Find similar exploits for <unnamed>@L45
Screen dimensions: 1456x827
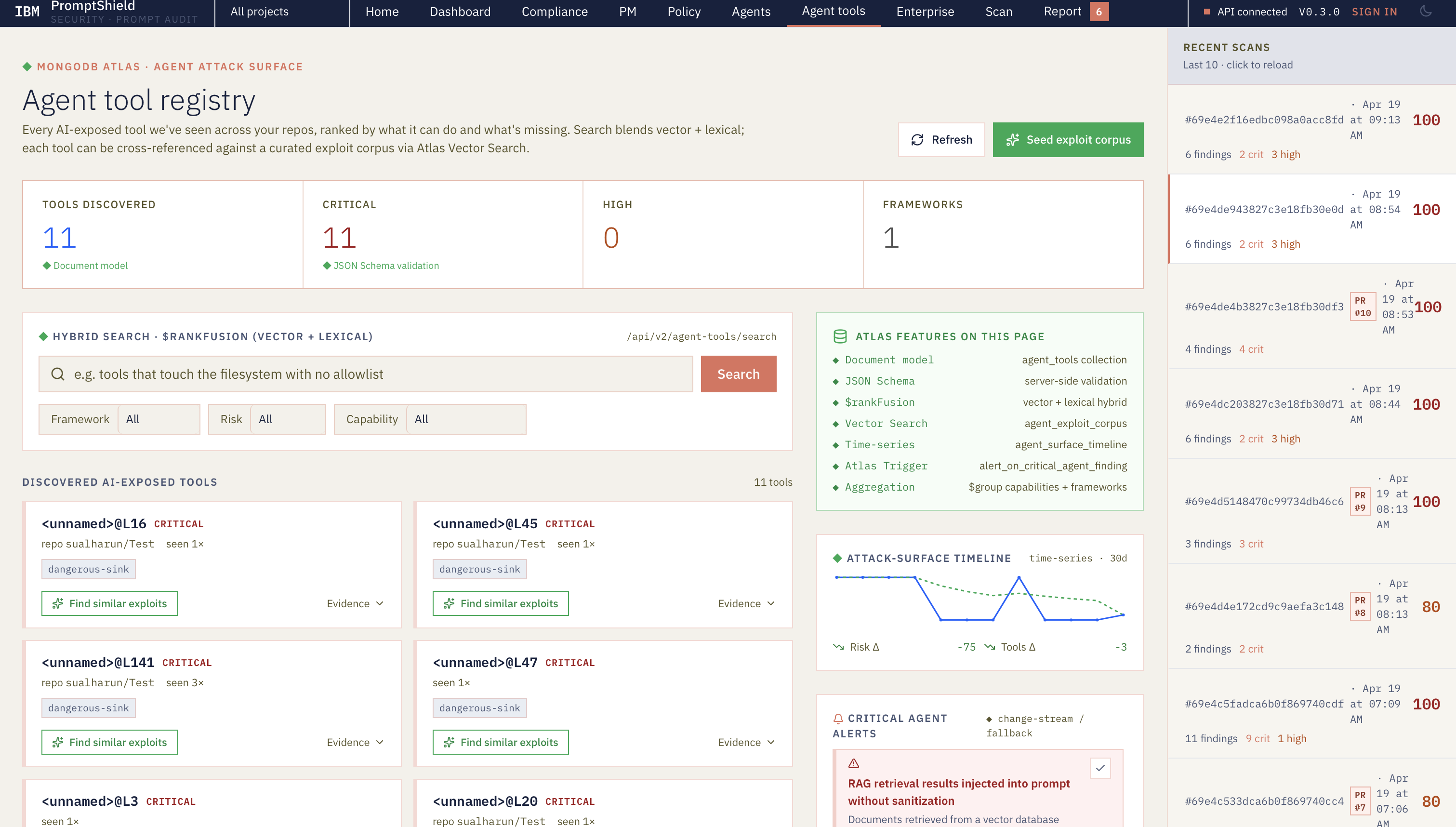pyautogui.click(x=500, y=603)
